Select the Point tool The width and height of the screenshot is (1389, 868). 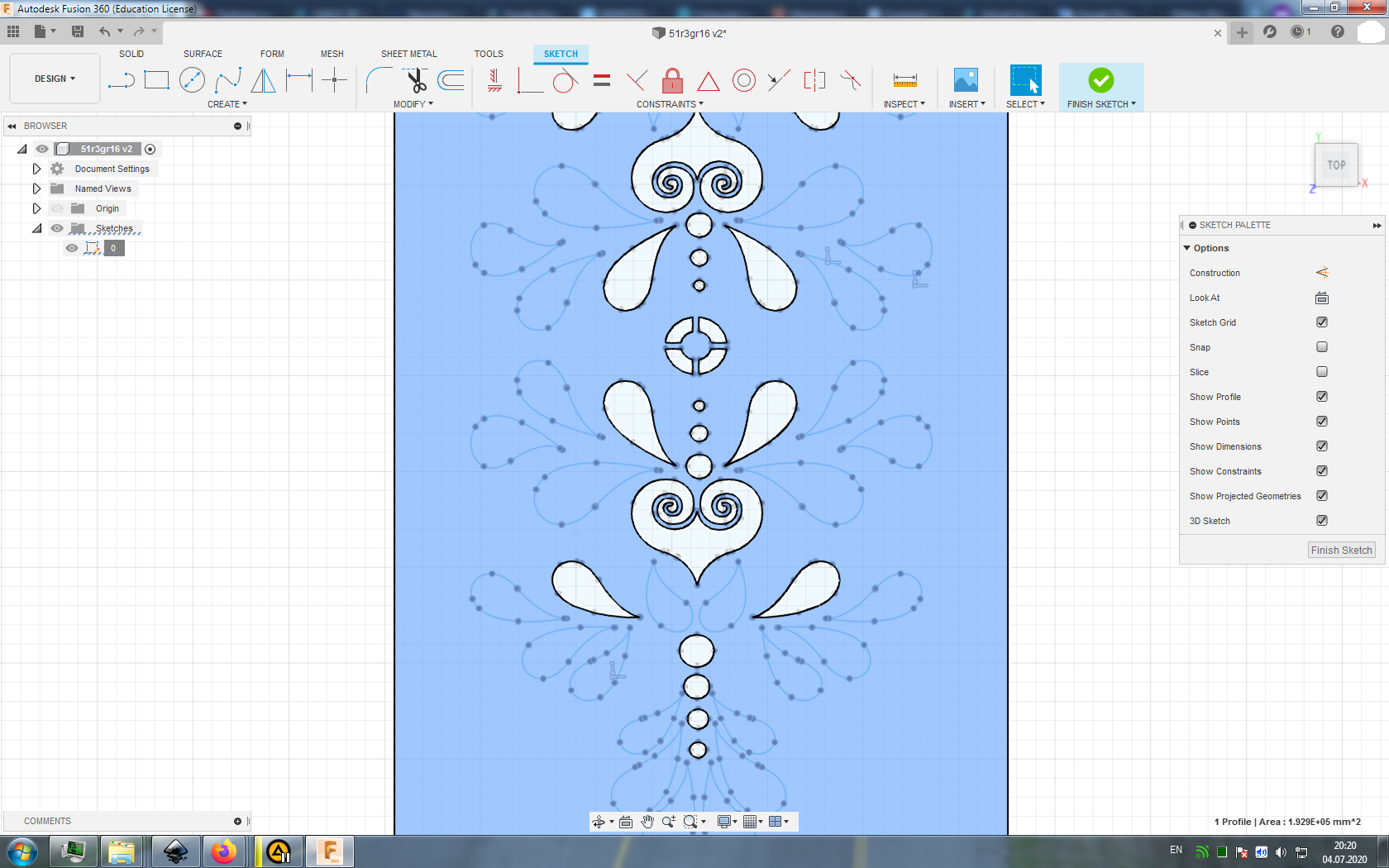pyautogui.click(x=334, y=80)
